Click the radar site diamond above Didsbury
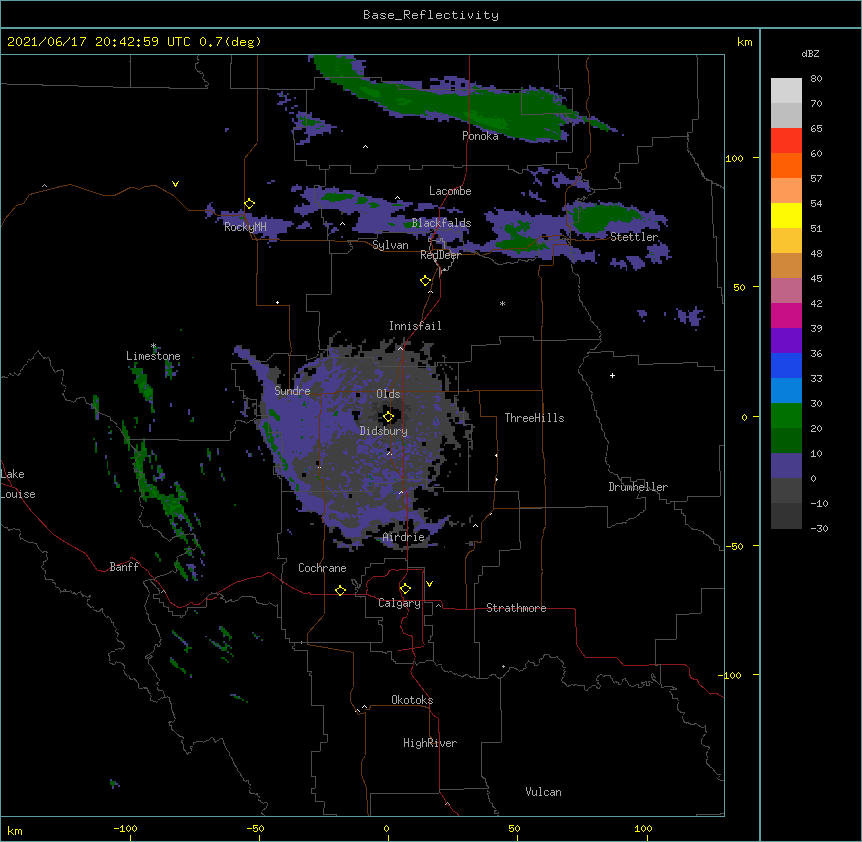 coord(389,417)
